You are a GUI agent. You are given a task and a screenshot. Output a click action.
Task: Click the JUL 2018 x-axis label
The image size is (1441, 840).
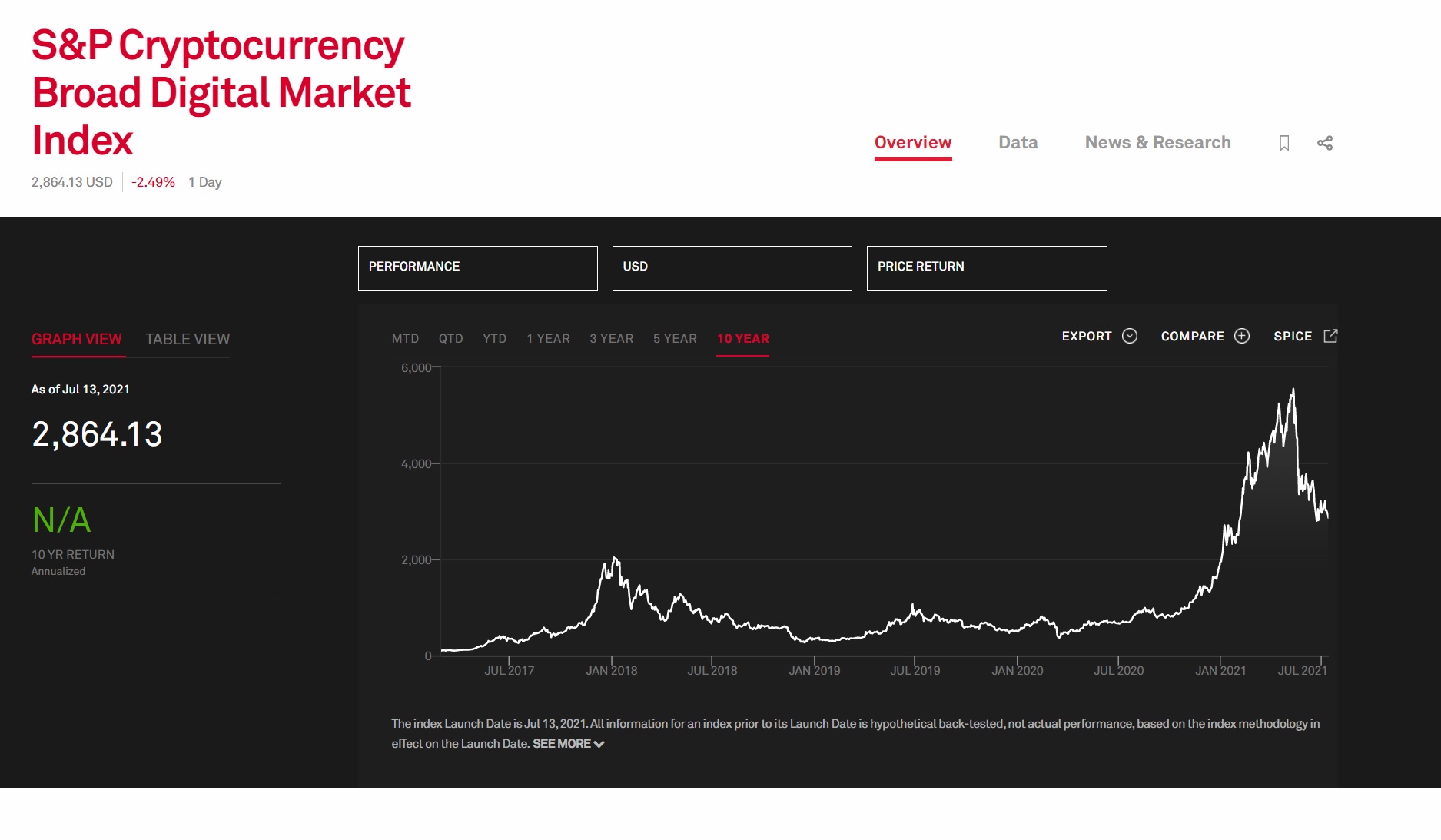[712, 671]
